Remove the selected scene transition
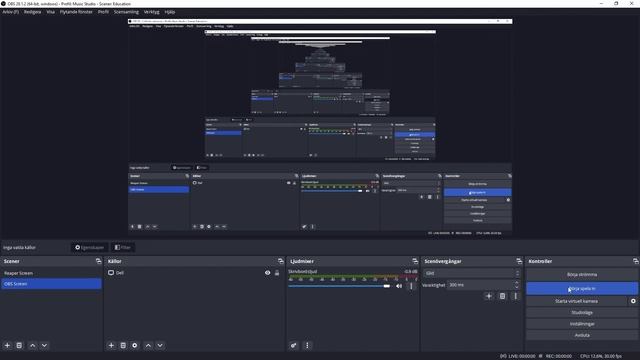Image resolution: width=640 pixels, height=360 pixels. click(502, 296)
